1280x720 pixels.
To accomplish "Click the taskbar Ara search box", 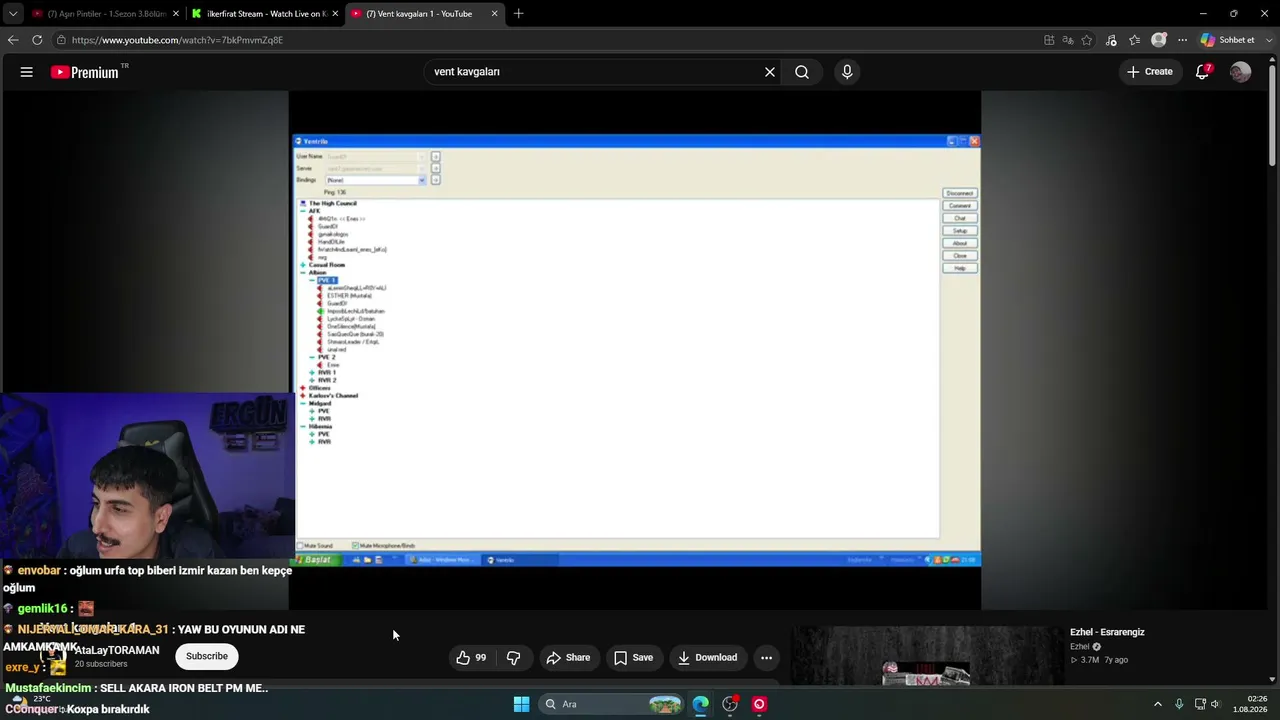I will pyautogui.click(x=611, y=704).
